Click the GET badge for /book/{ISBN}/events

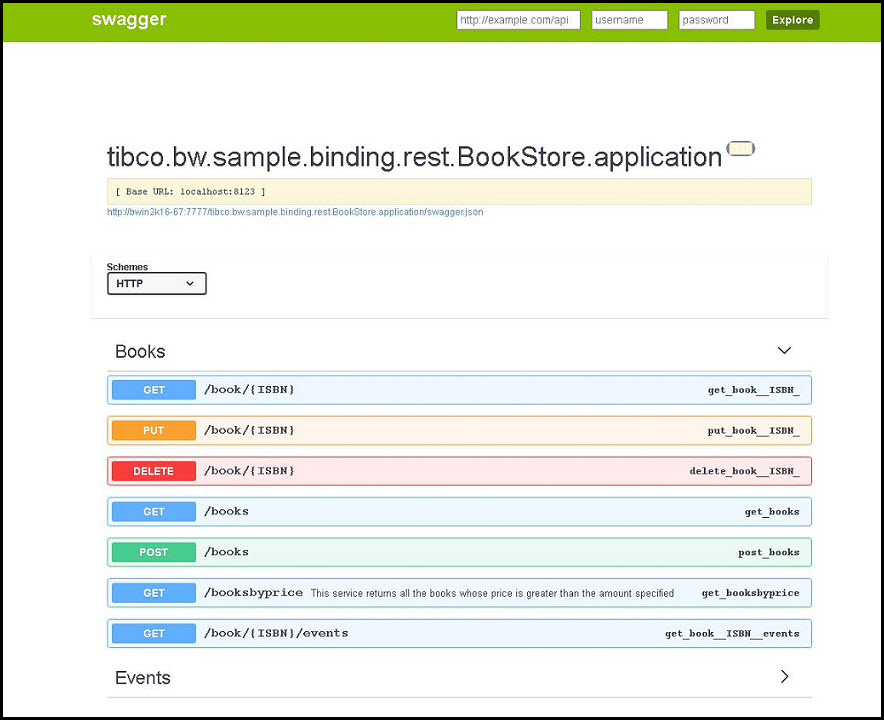(154, 633)
